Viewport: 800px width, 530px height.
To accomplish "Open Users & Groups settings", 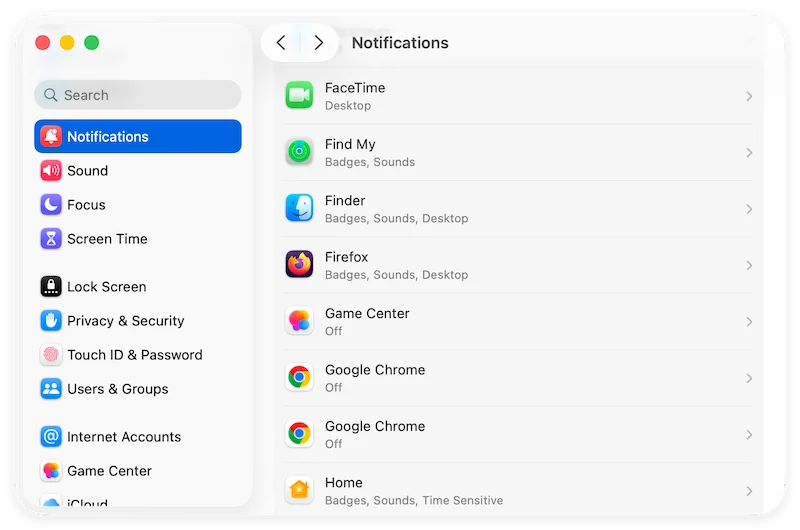I will (138, 389).
